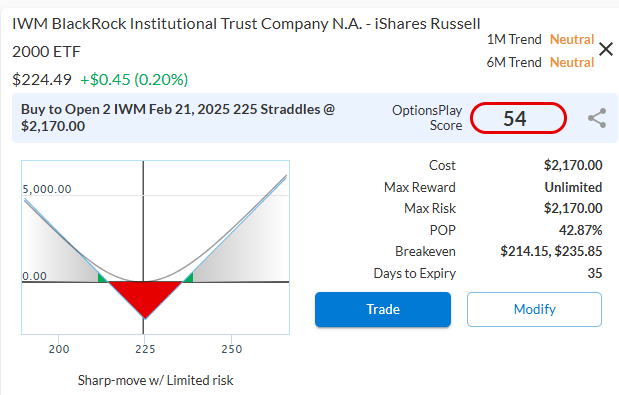Viewport: 619px width, 395px height.
Task: Close the IWM strategy panel
Action: 606,50
